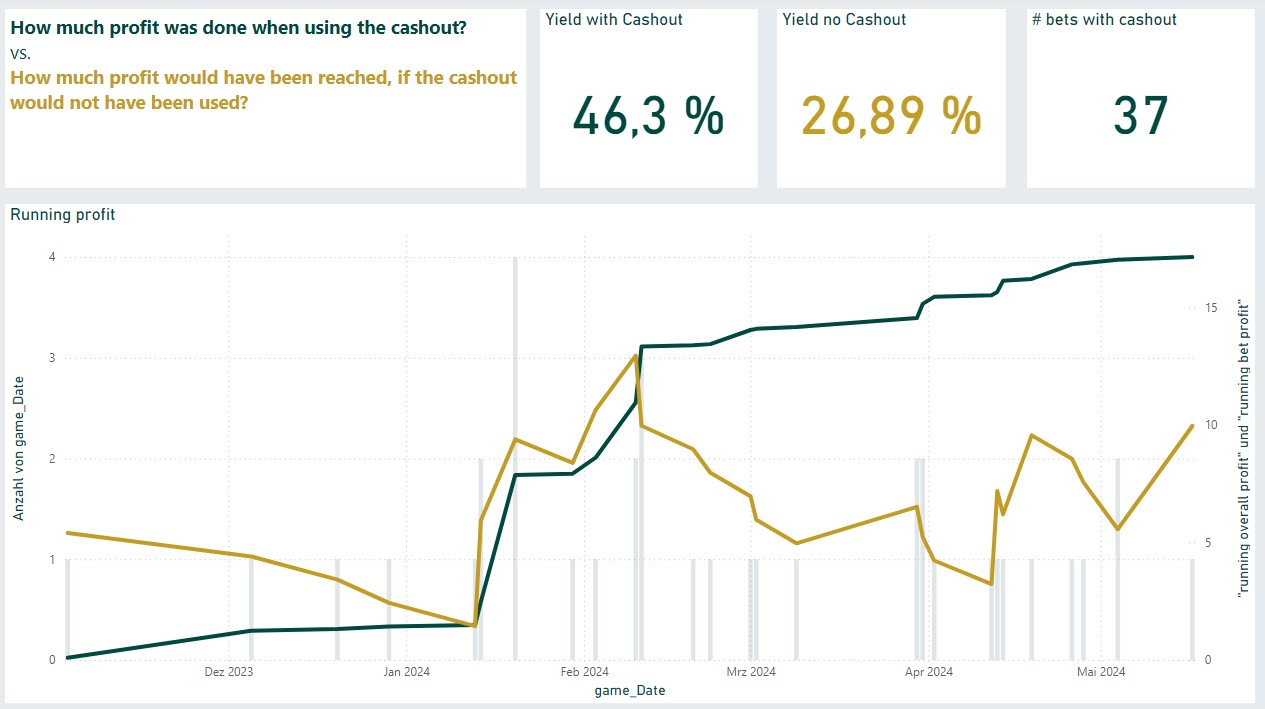Screen dimensions: 1265x709
Task: Click the 'vs.' text in the header
Action: coord(20,53)
